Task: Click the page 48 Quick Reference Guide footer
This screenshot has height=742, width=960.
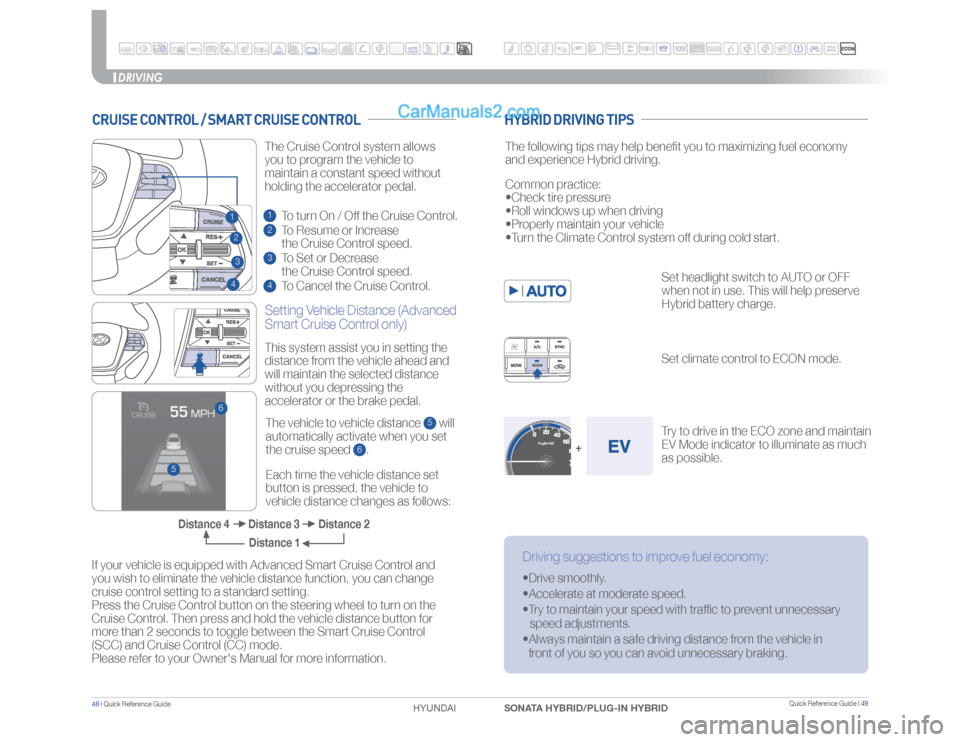Action: pos(131,704)
